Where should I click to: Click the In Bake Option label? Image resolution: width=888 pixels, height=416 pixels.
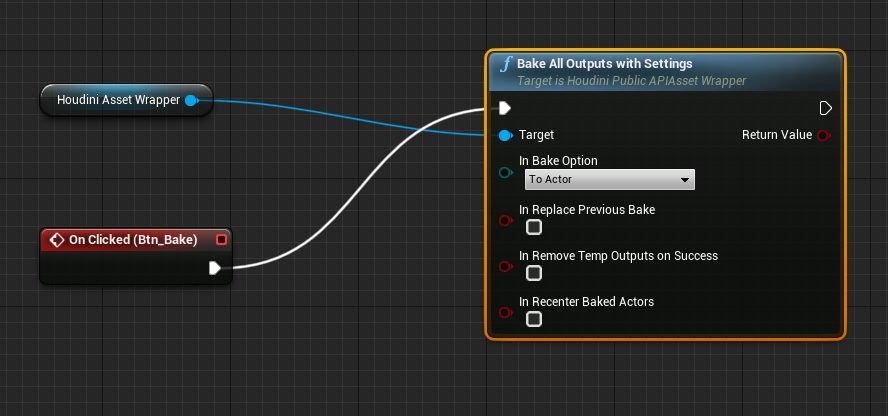[558, 161]
